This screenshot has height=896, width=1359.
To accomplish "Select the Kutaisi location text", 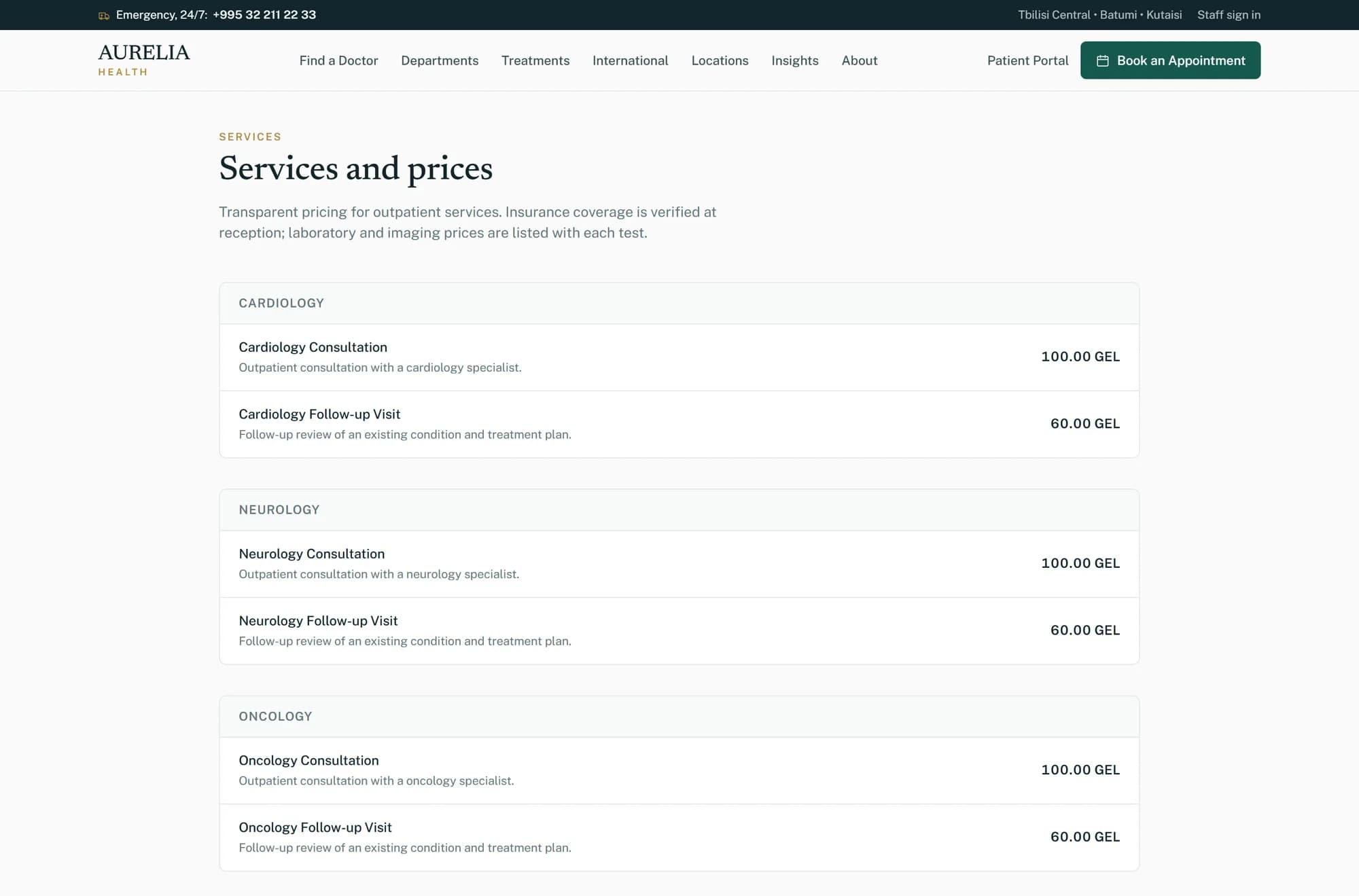I will click(x=1164, y=15).
